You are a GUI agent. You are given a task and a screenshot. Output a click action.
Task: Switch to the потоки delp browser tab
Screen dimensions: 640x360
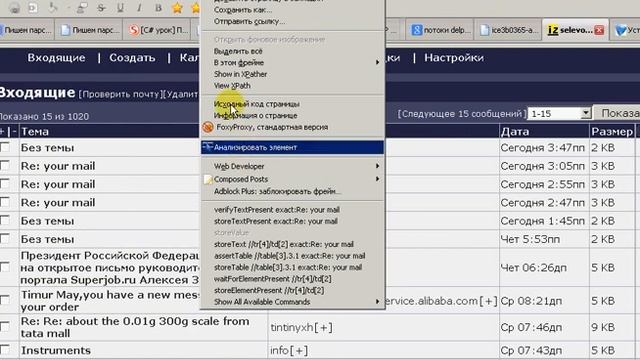[x=440, y=30]
